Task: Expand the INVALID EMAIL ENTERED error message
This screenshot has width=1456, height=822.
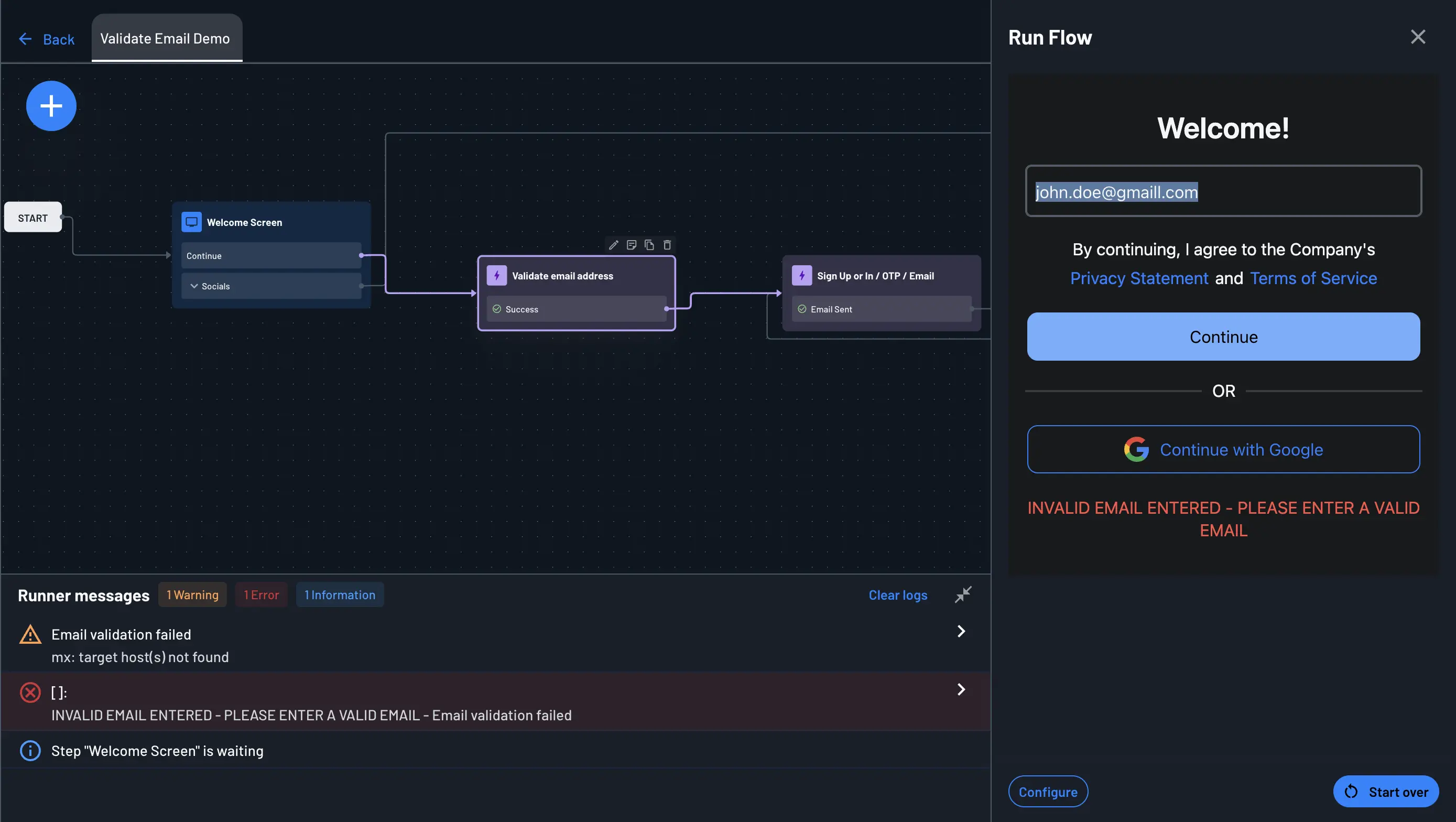Action: click(x=961, y=689)
